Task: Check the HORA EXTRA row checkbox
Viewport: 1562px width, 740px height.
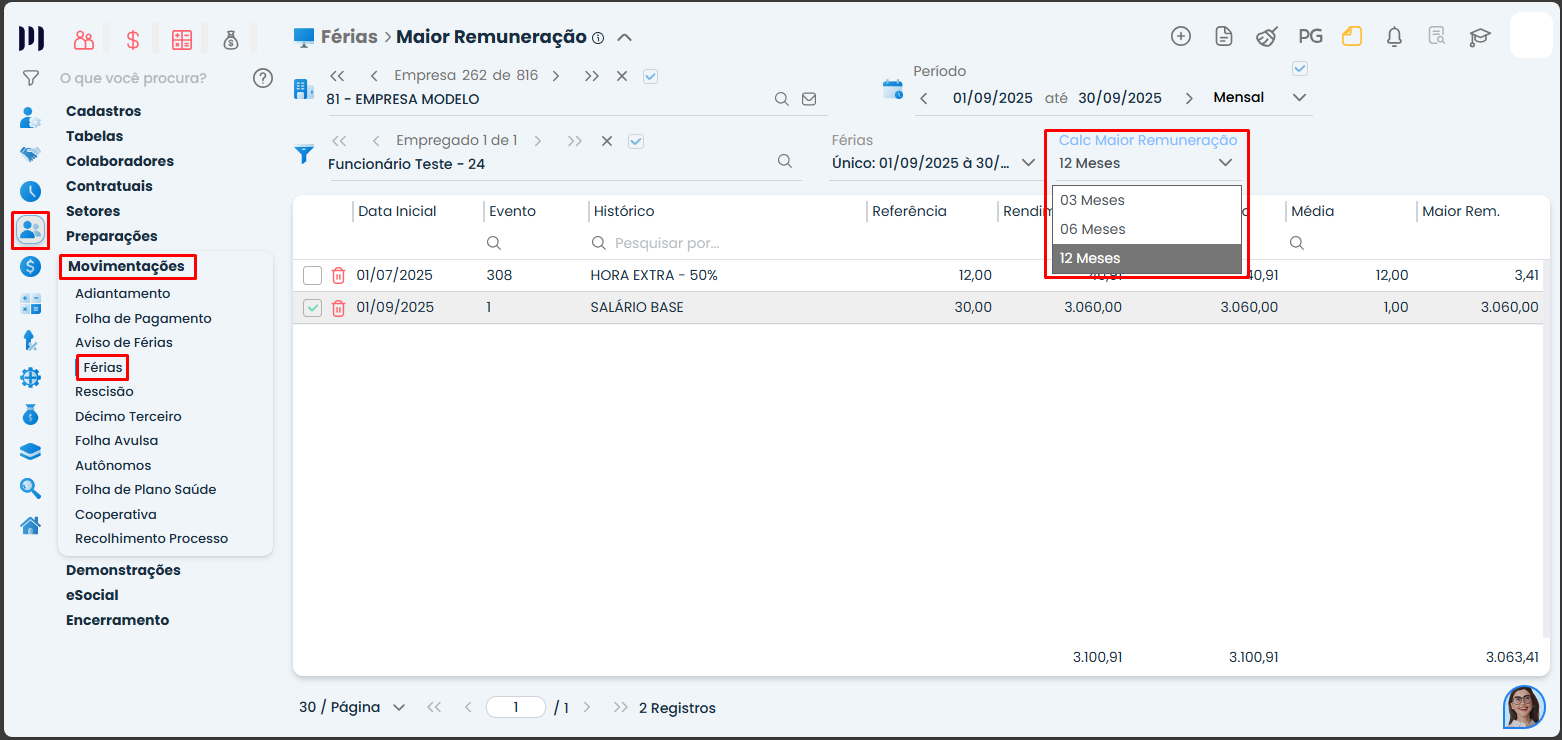Action: tap(312, 275)
